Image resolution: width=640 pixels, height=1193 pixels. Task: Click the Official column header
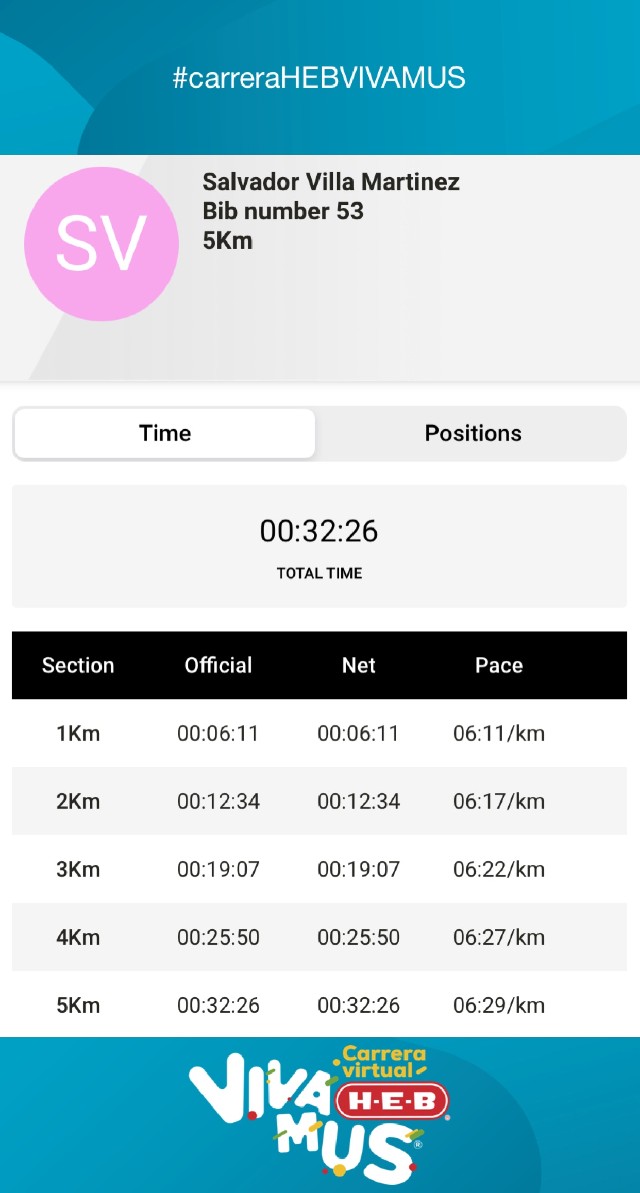tap(218, 665)
